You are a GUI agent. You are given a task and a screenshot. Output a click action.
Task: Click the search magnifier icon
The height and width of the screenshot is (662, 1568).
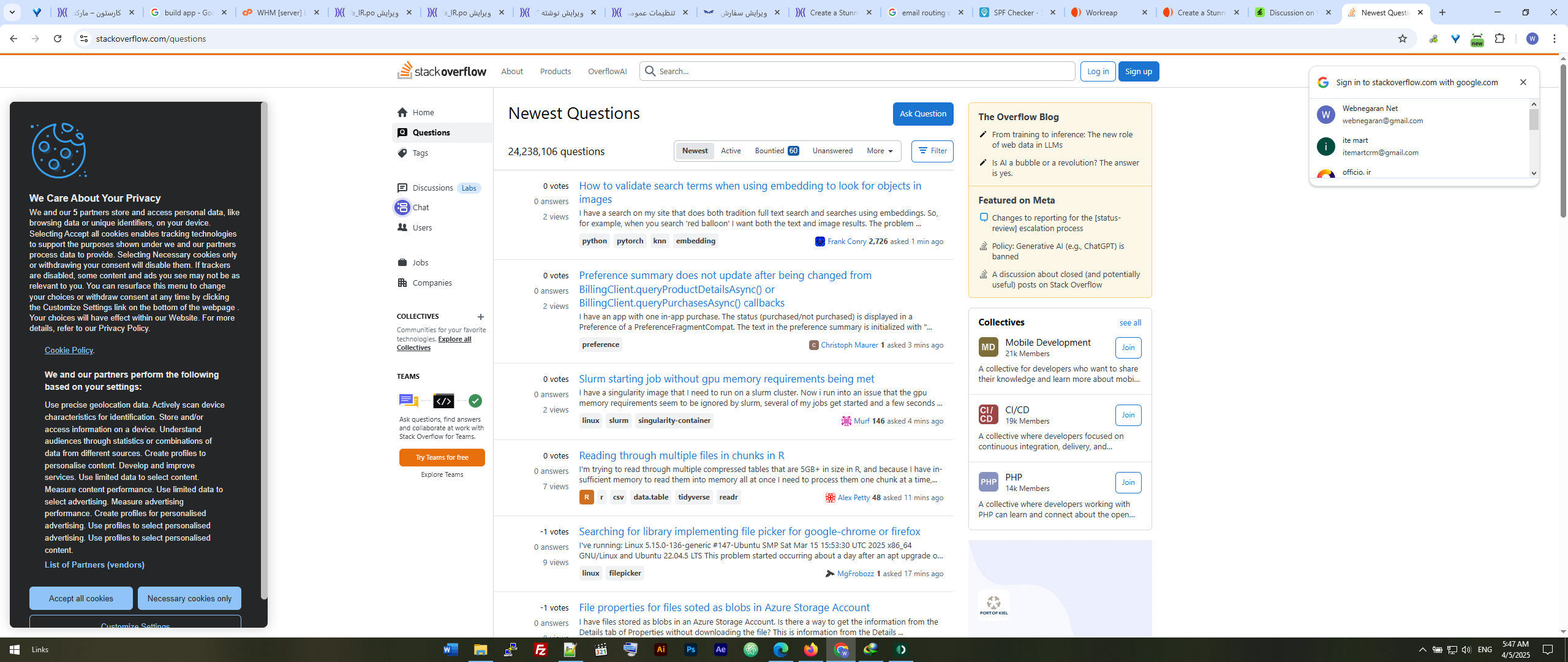650,71
